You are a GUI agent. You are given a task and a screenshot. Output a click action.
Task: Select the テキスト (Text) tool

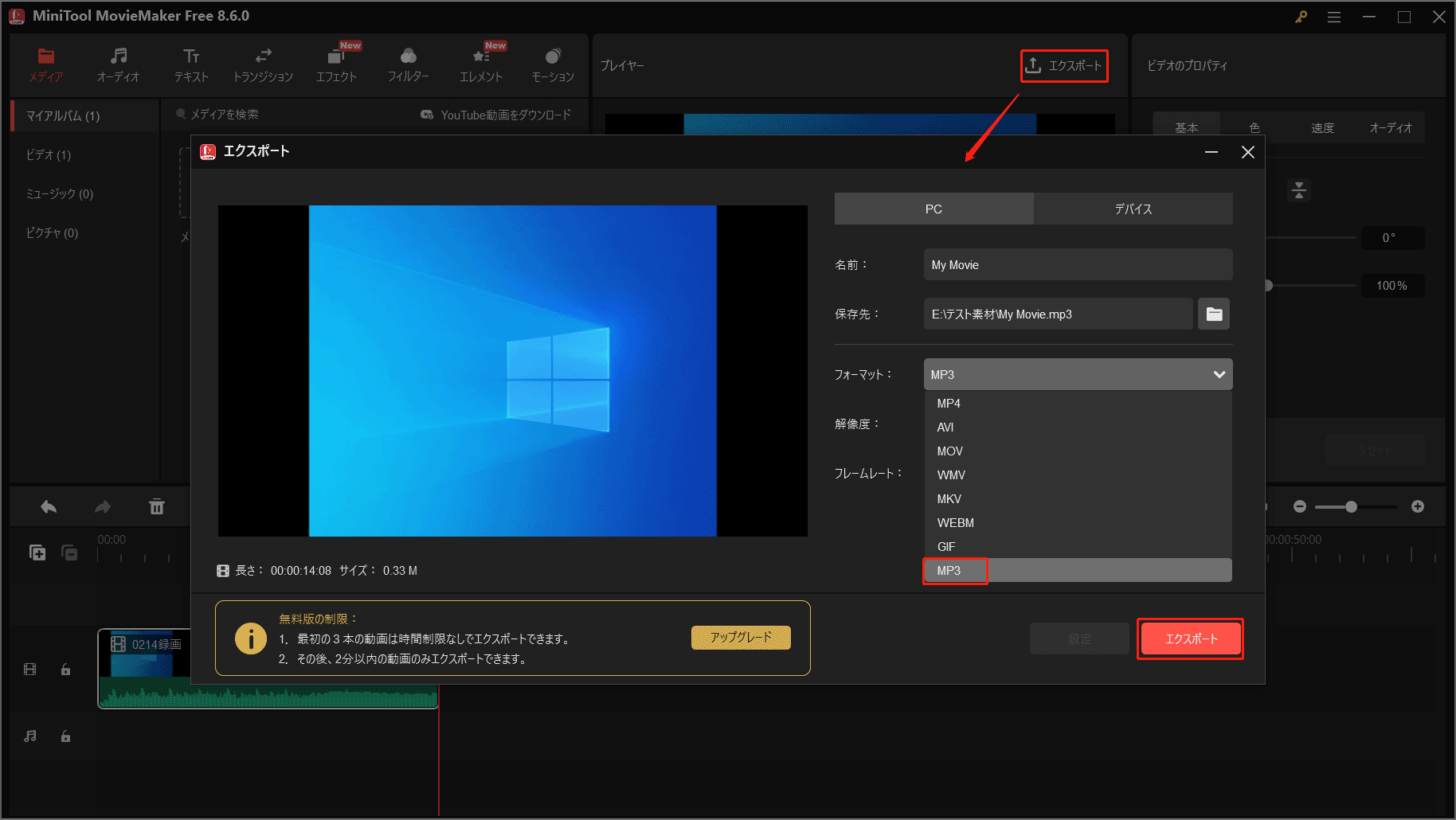(x=190, y=64)
